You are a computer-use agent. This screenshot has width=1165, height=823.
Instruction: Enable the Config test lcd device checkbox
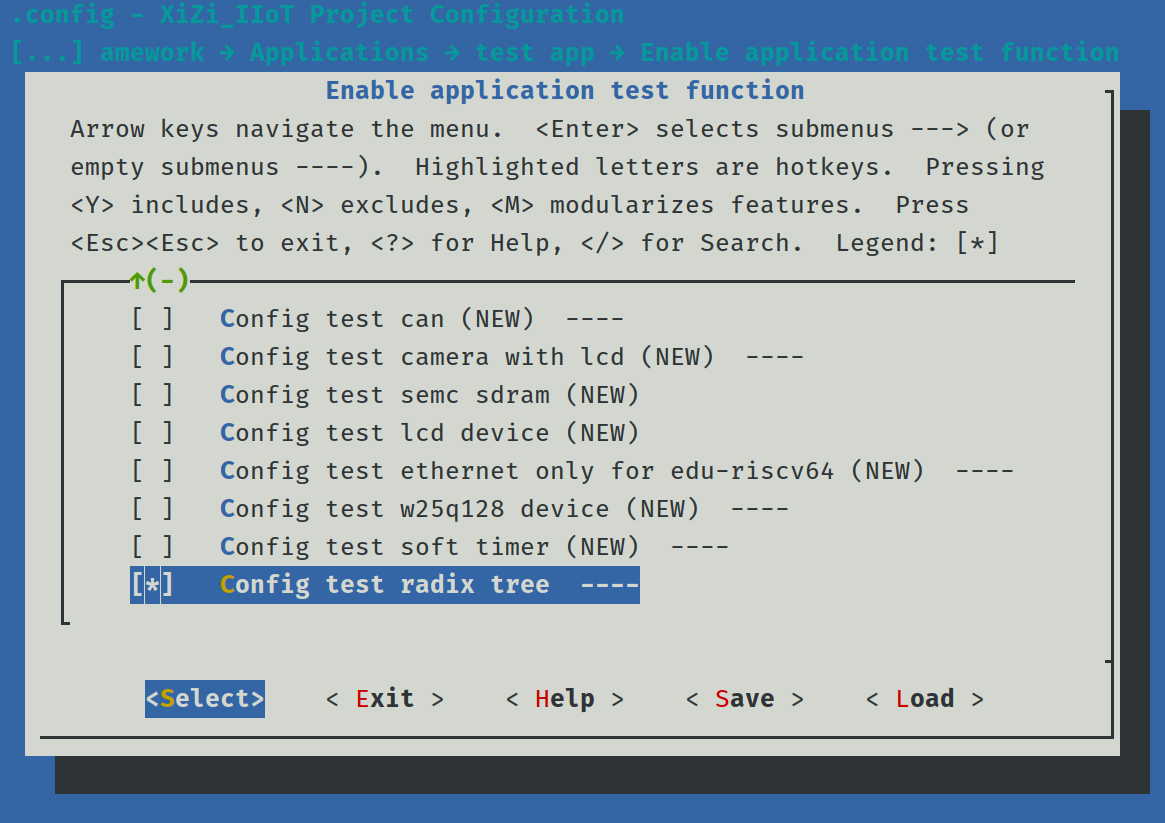152,433
